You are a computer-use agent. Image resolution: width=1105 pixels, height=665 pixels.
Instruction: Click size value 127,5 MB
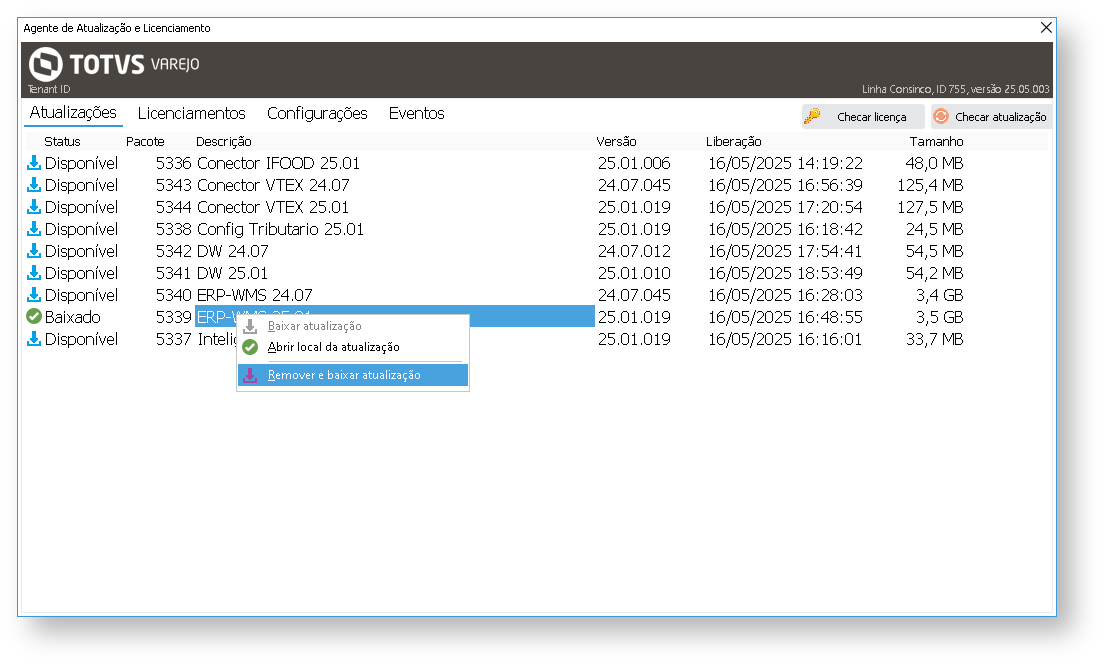pos(930,207)
